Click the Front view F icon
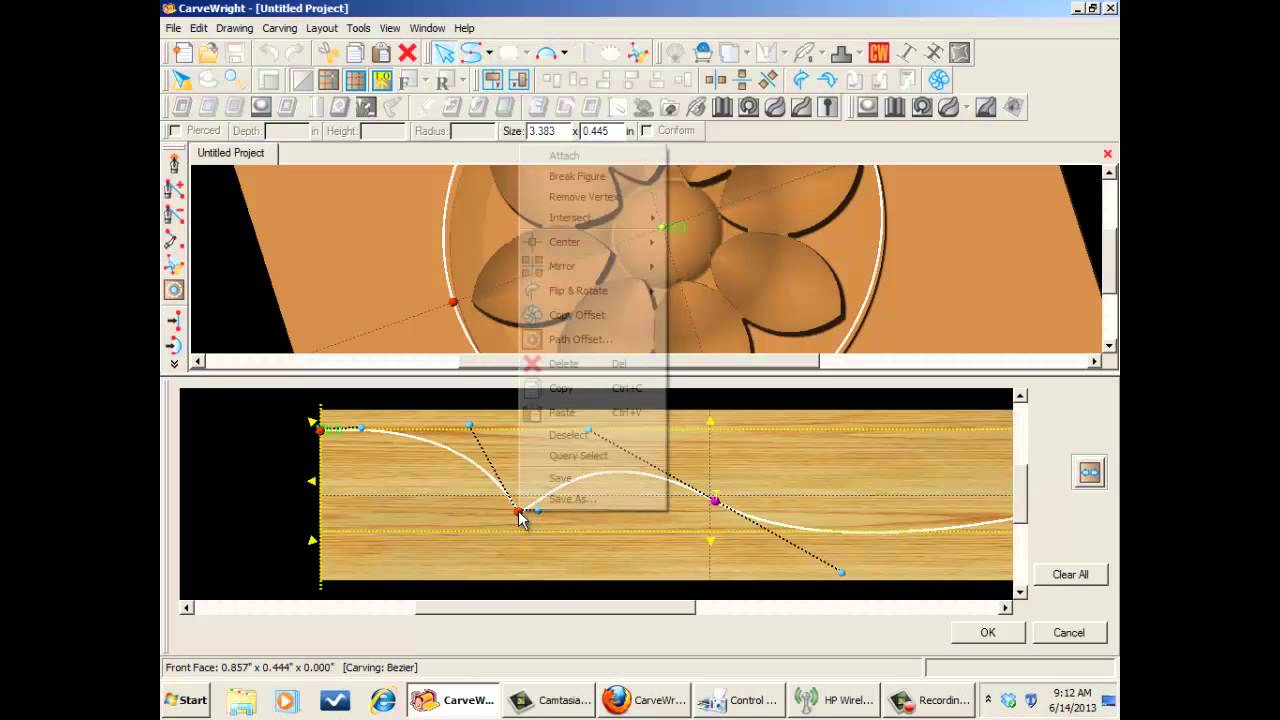This screenshot has height=720, width=1280. 407,80
